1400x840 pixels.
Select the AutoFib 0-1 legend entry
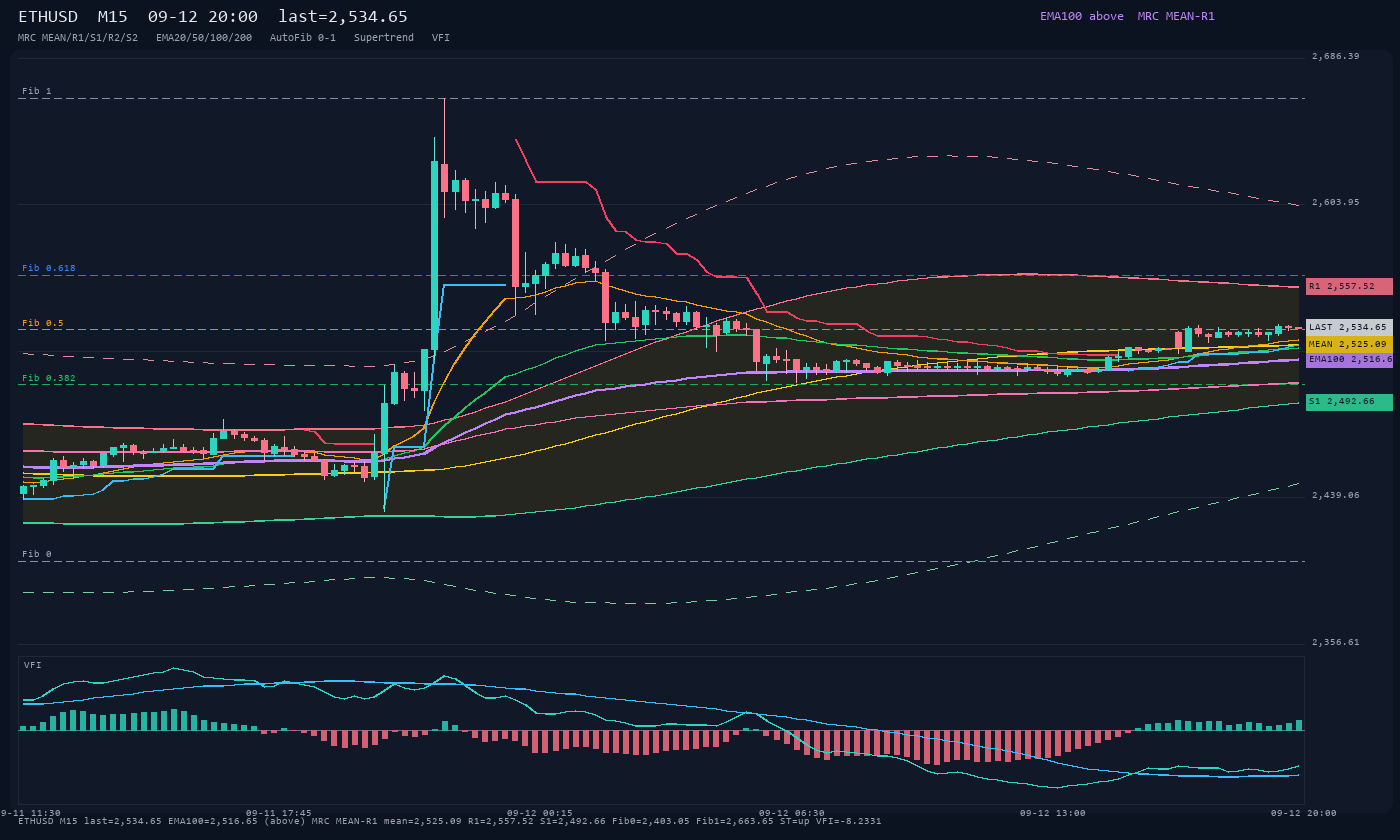[x=303, y=37]
